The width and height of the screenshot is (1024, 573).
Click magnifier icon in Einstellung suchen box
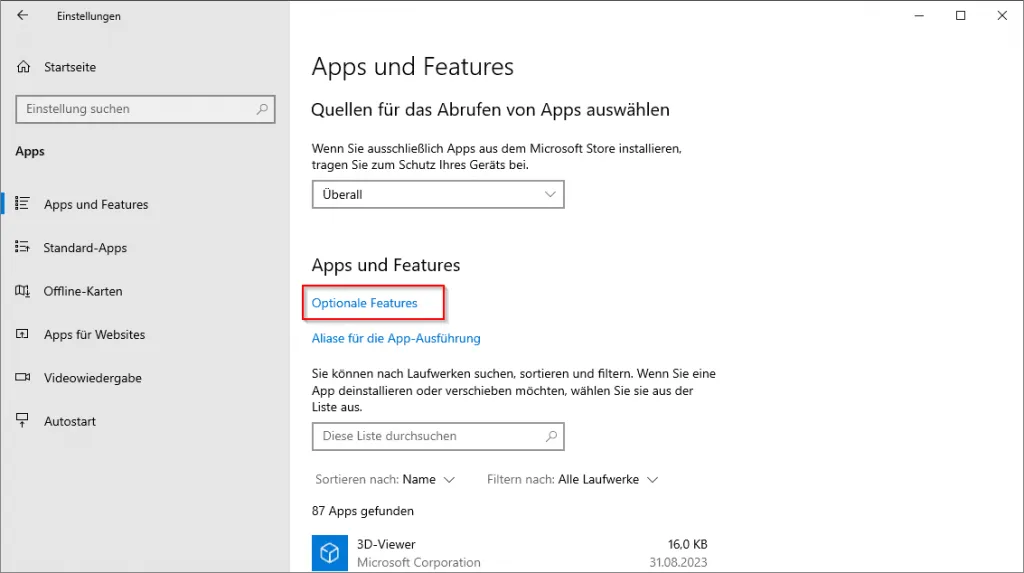click(x=262, y=109)
